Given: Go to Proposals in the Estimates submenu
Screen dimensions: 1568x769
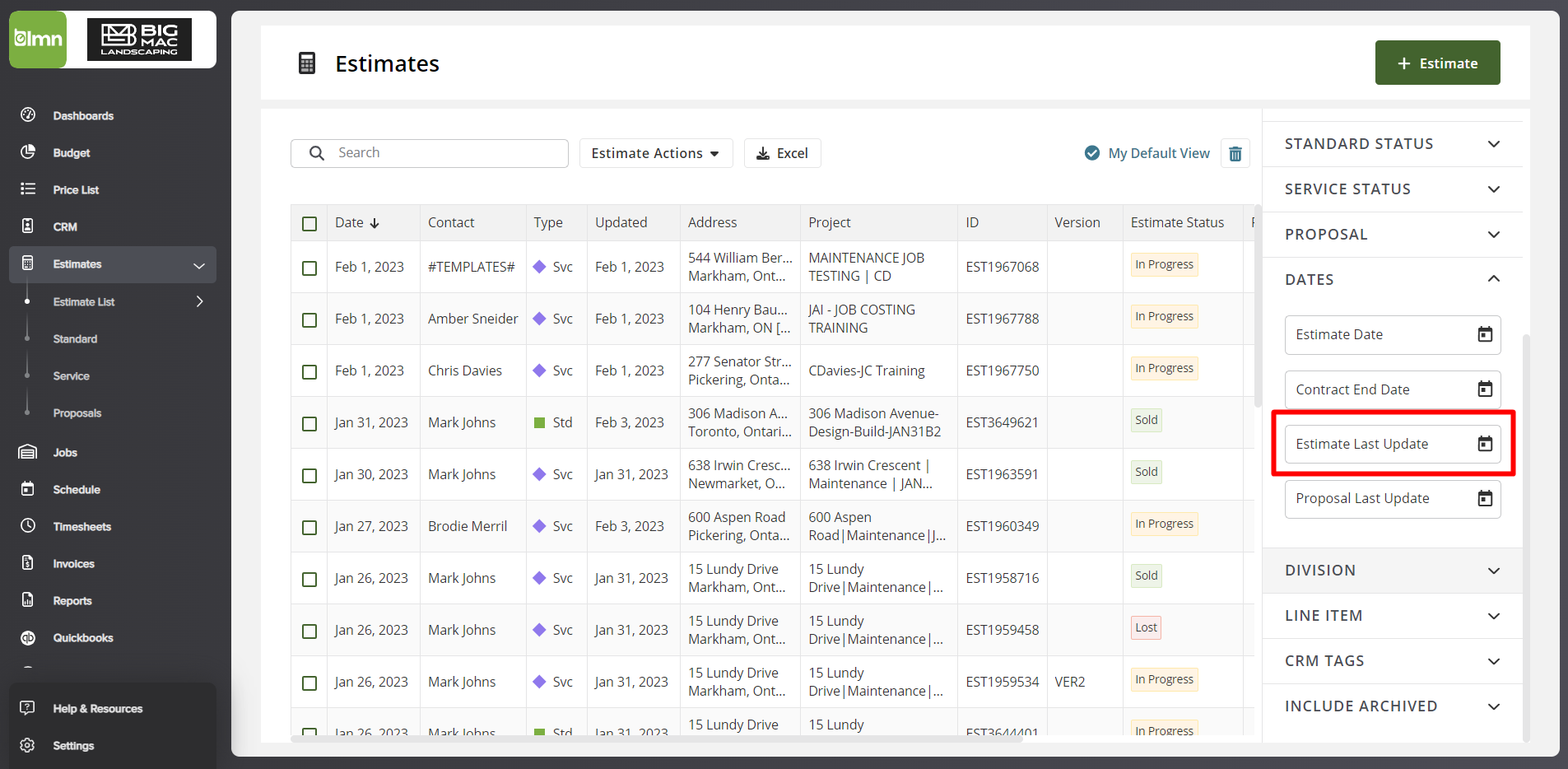Looking at the screenshot, I should click(77, 413).
